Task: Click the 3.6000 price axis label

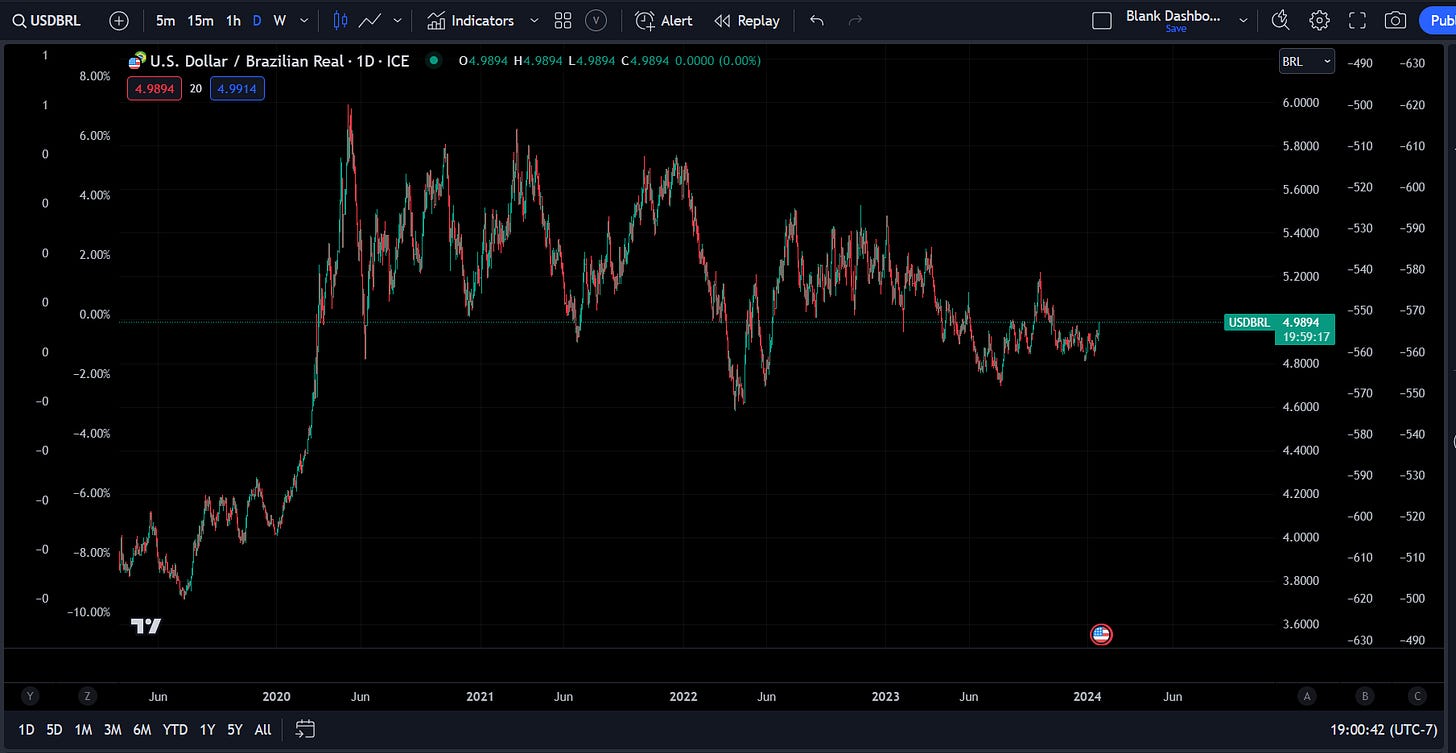Action: tap(1300, 624)
